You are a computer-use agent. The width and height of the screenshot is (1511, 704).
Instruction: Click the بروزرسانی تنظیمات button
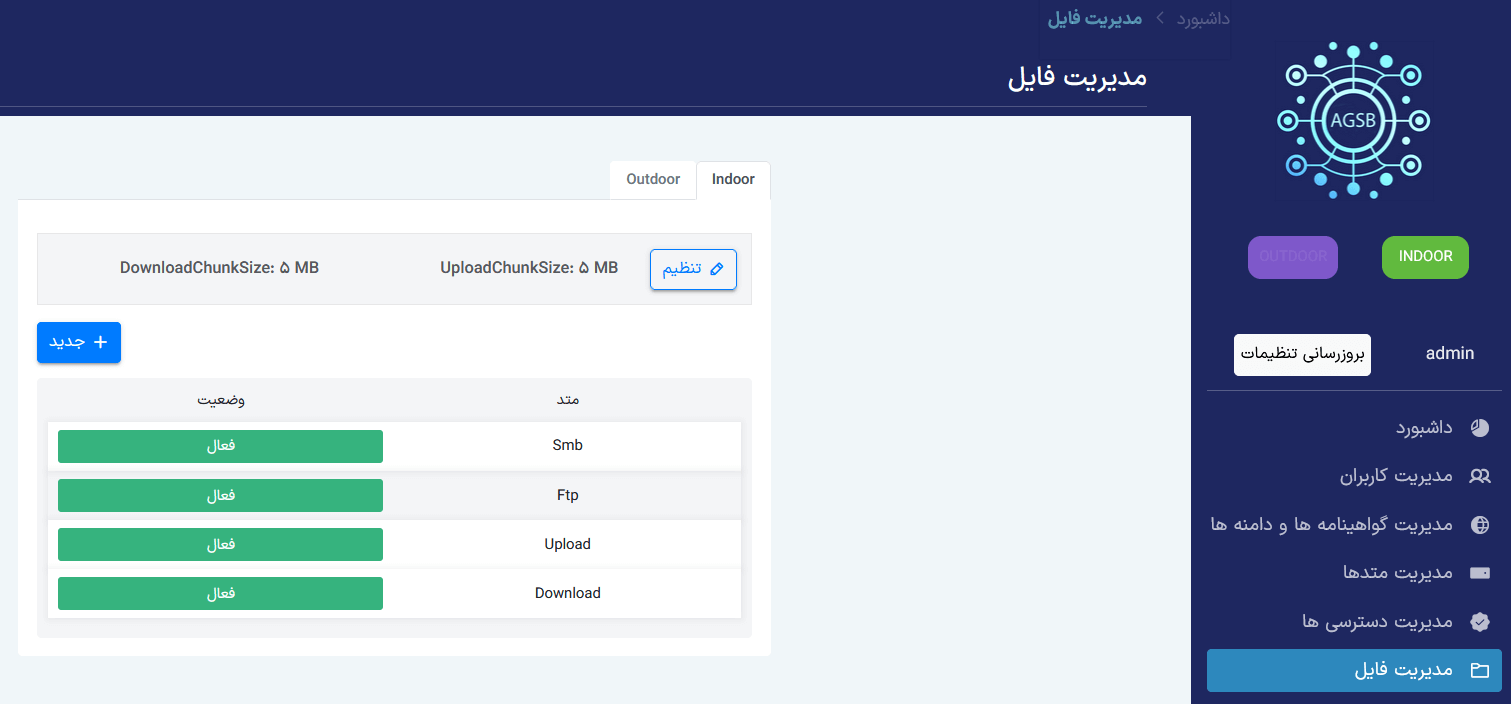[1302, 354]
